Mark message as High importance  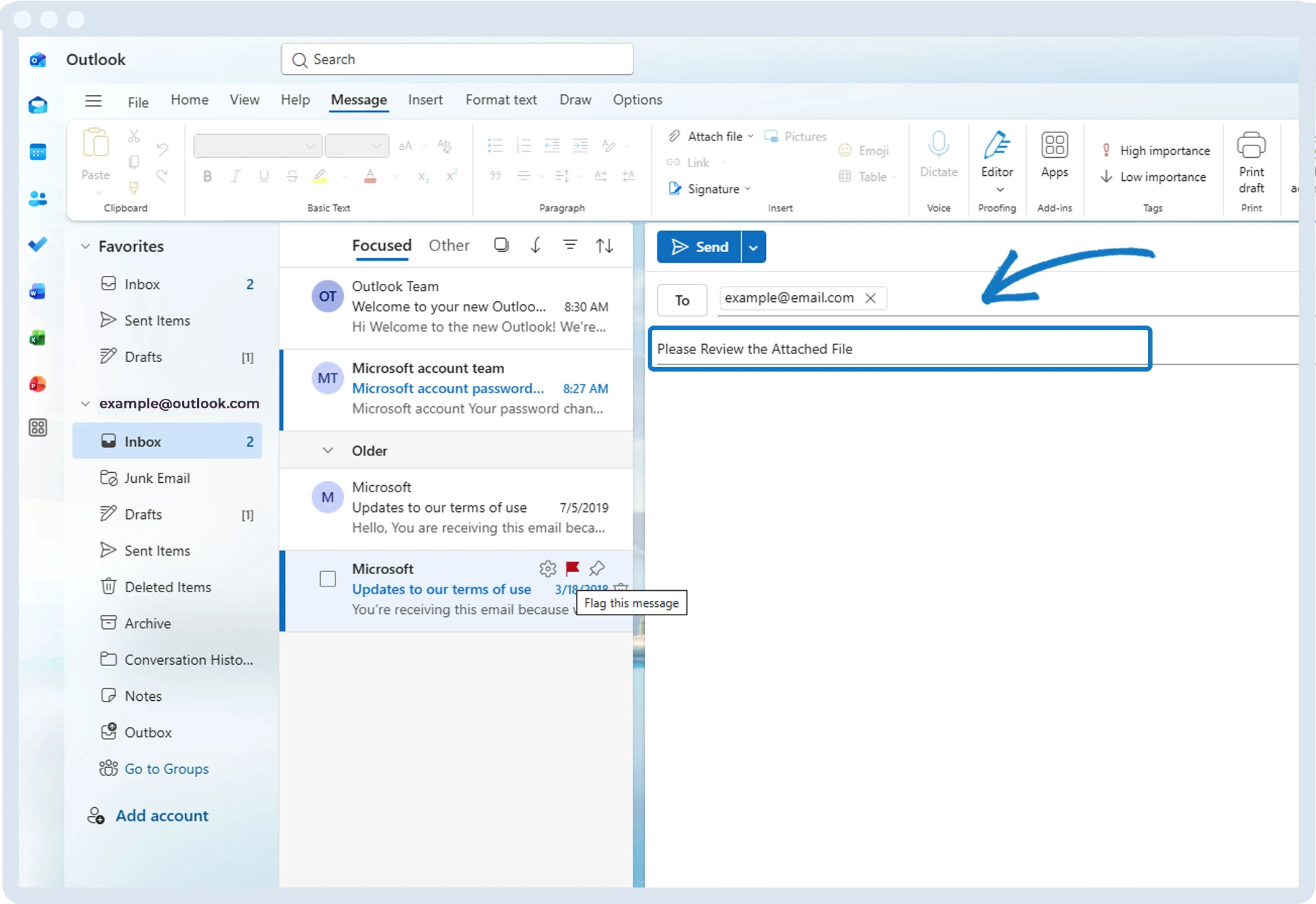coord(1156,150)
